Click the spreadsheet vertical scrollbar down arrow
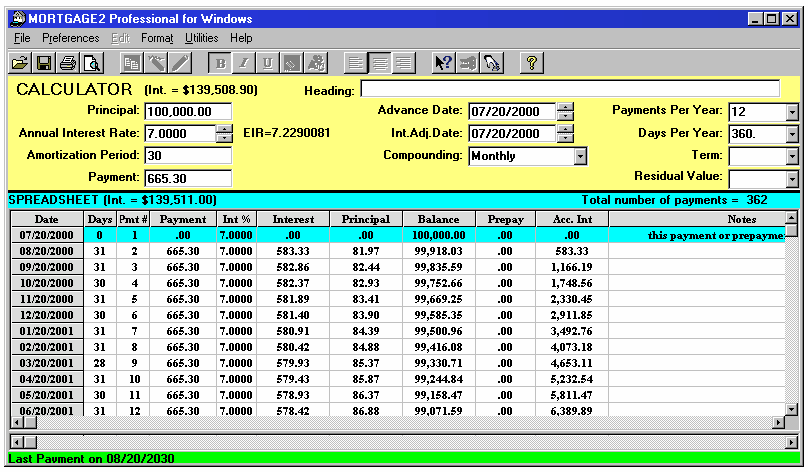 [x=792, y=421]
